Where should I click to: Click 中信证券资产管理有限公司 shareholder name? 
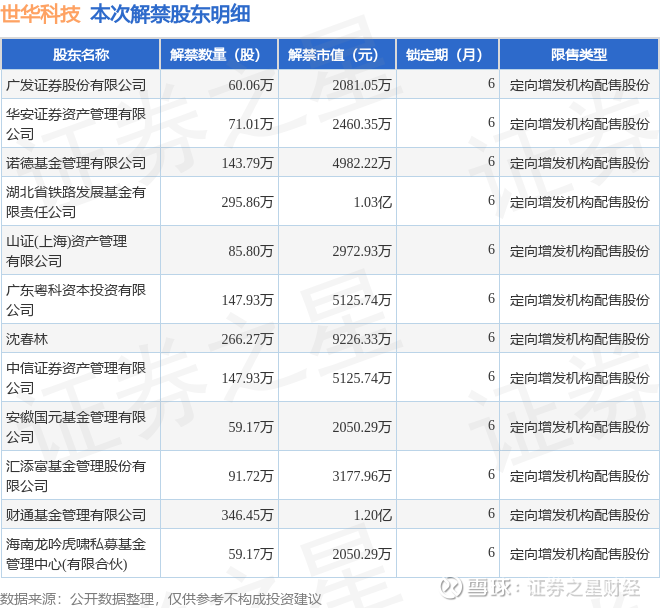pos(76,378)
